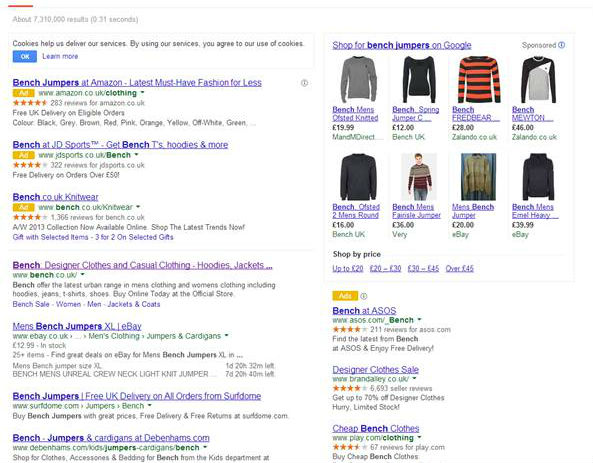Expand dropdown arrow beside ebay.co.uk breadcrumb

[x=227, y=335]
